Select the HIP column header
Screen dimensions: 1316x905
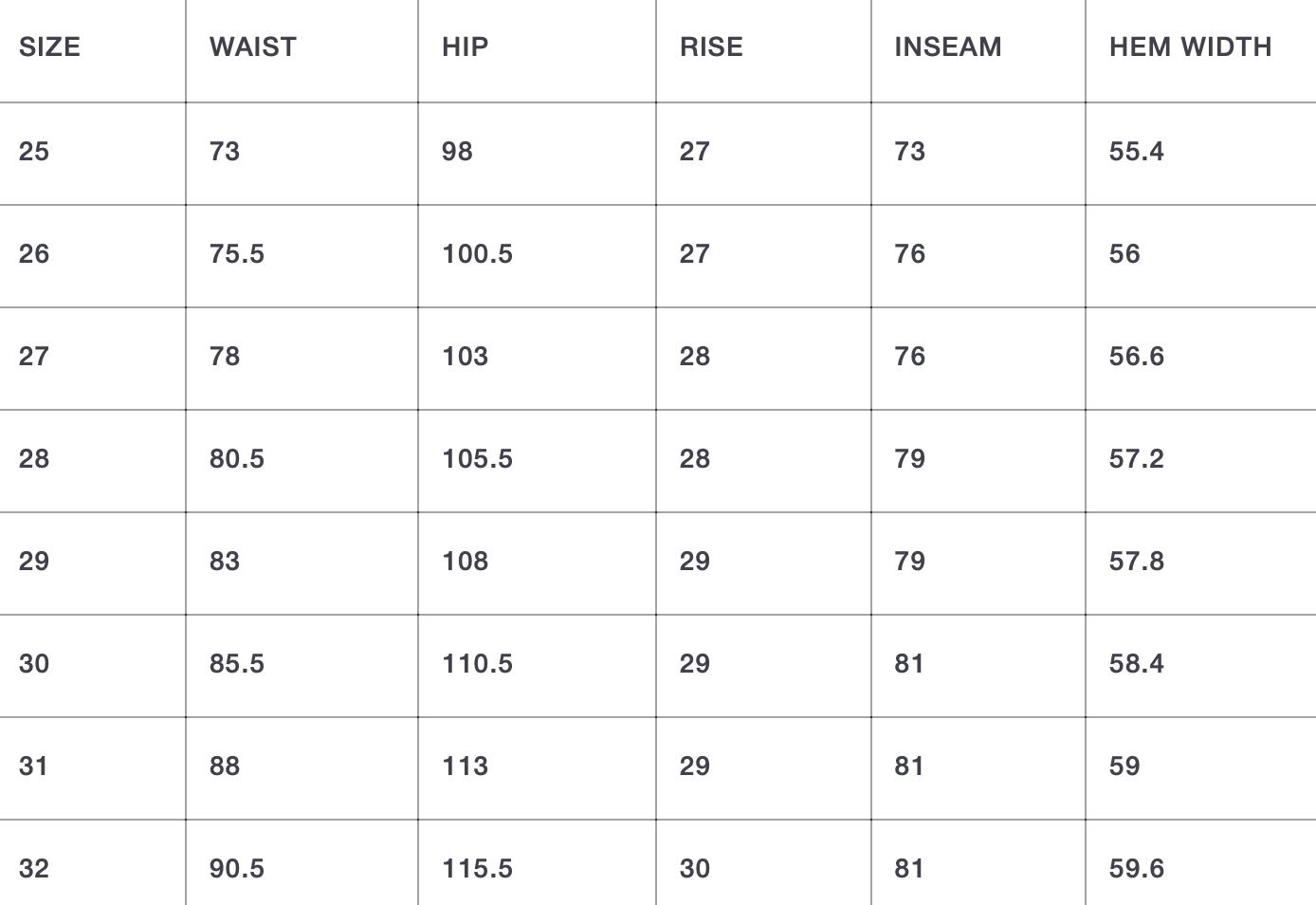[x=465, y=47]
